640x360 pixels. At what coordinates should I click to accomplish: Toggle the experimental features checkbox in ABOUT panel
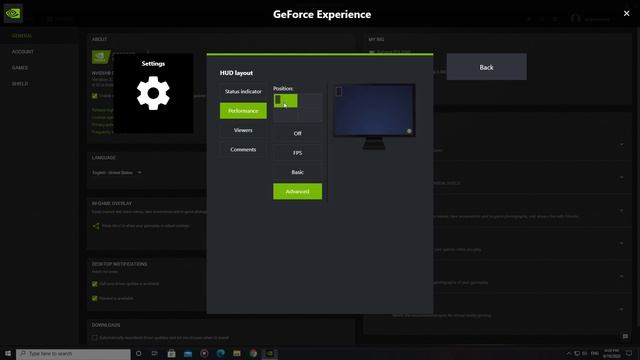point(95,96)
